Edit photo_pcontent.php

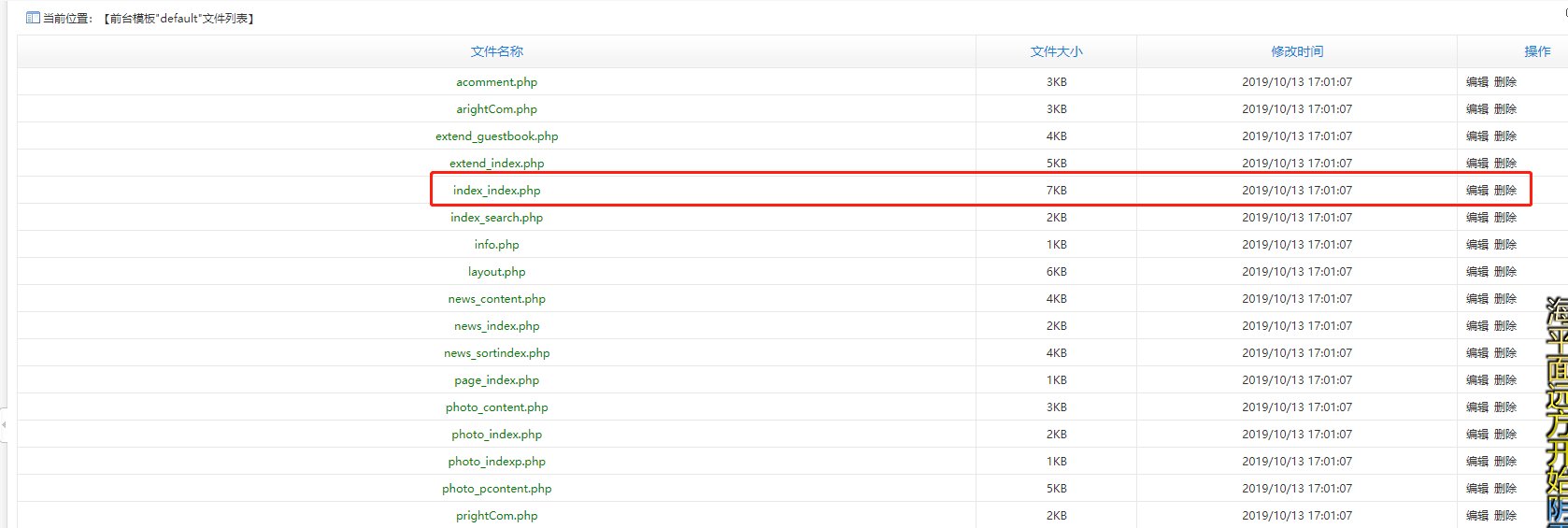point(1476,489)
